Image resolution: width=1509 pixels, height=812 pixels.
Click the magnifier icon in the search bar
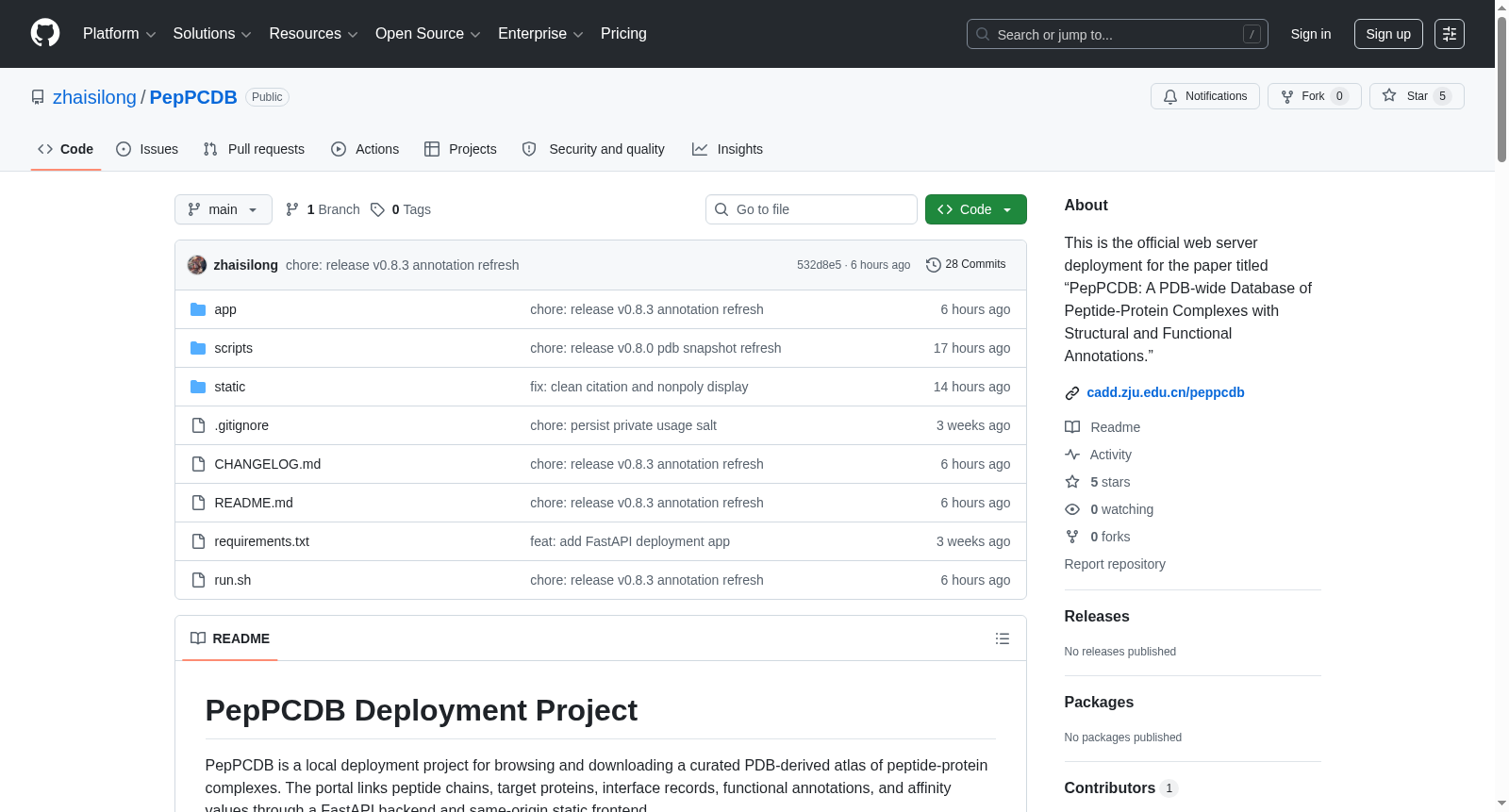click(983, 34)
